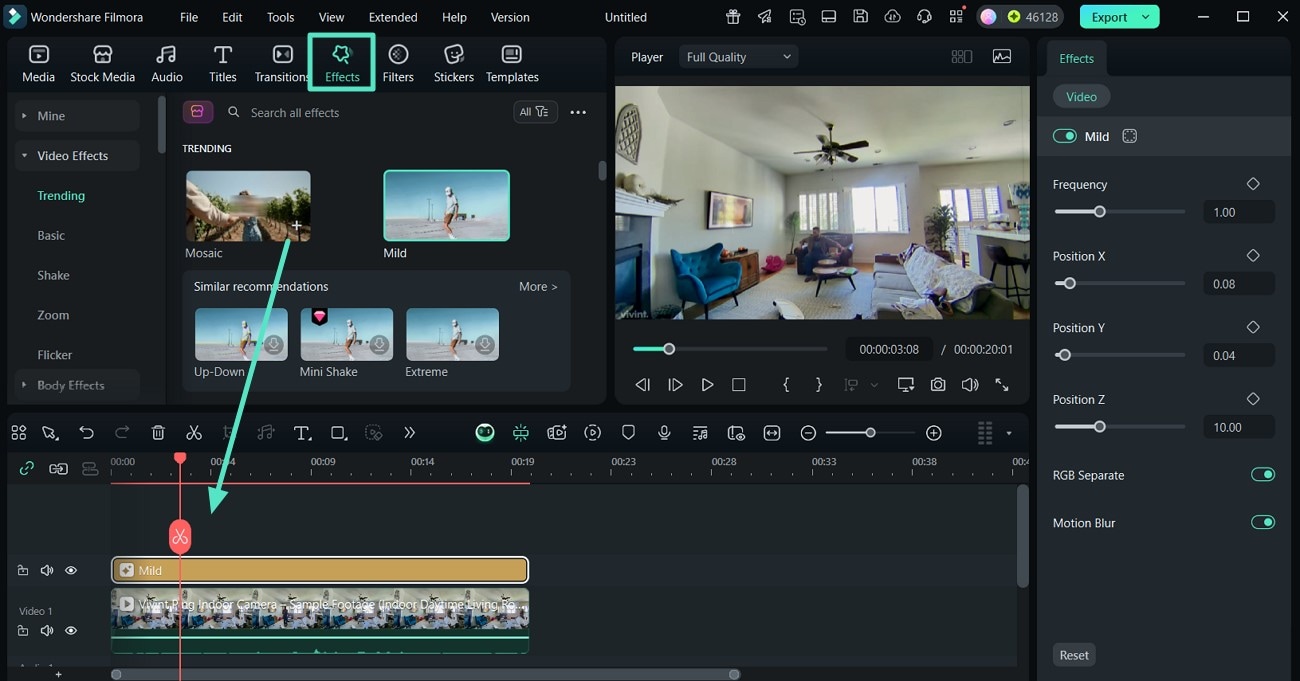Toggle the Mild effect switch
Image resolution: width=1300 pixels, height=681 pixels.
[1065, 136]
